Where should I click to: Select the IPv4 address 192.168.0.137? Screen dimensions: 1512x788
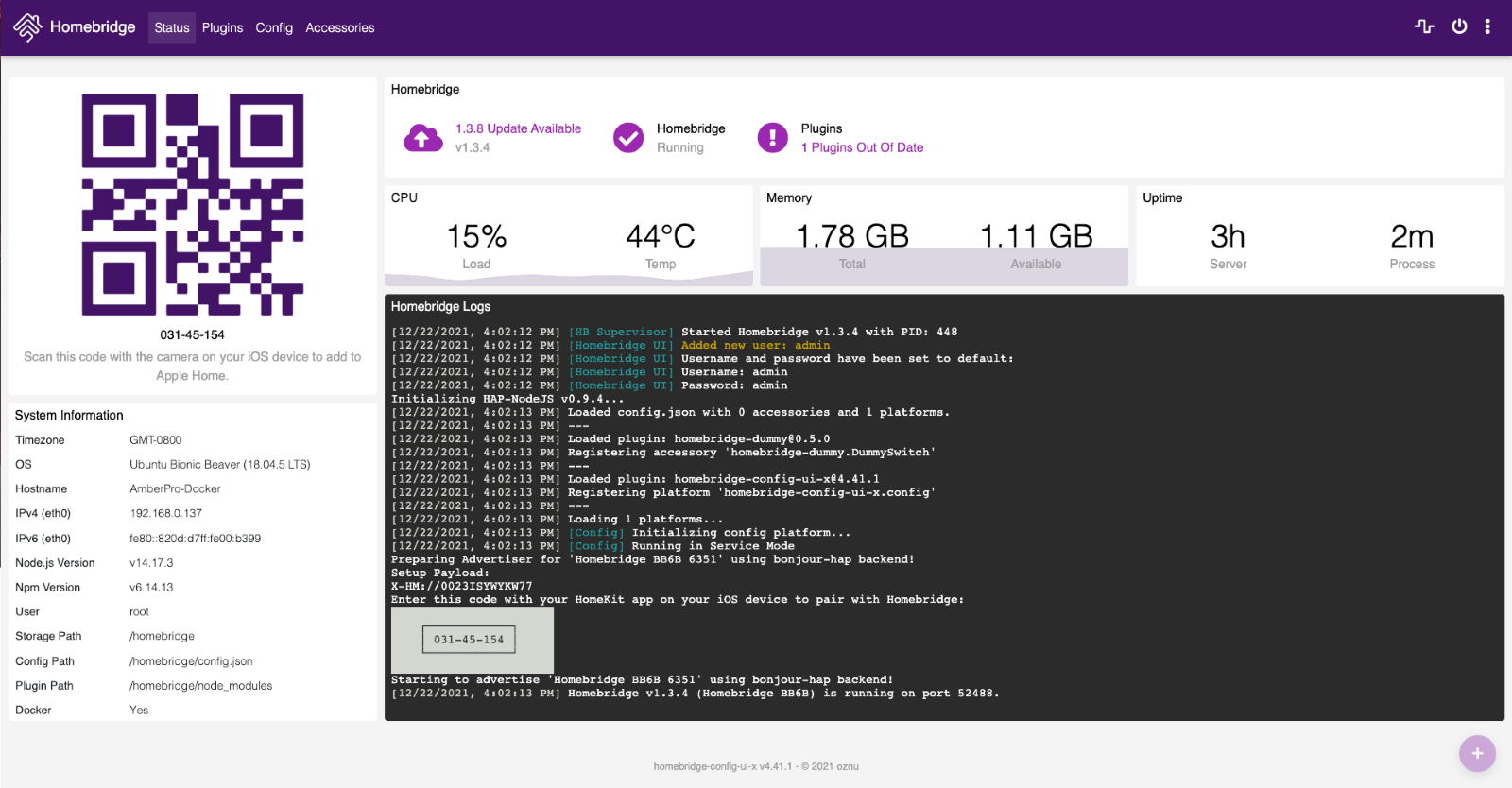pos(166,514)
